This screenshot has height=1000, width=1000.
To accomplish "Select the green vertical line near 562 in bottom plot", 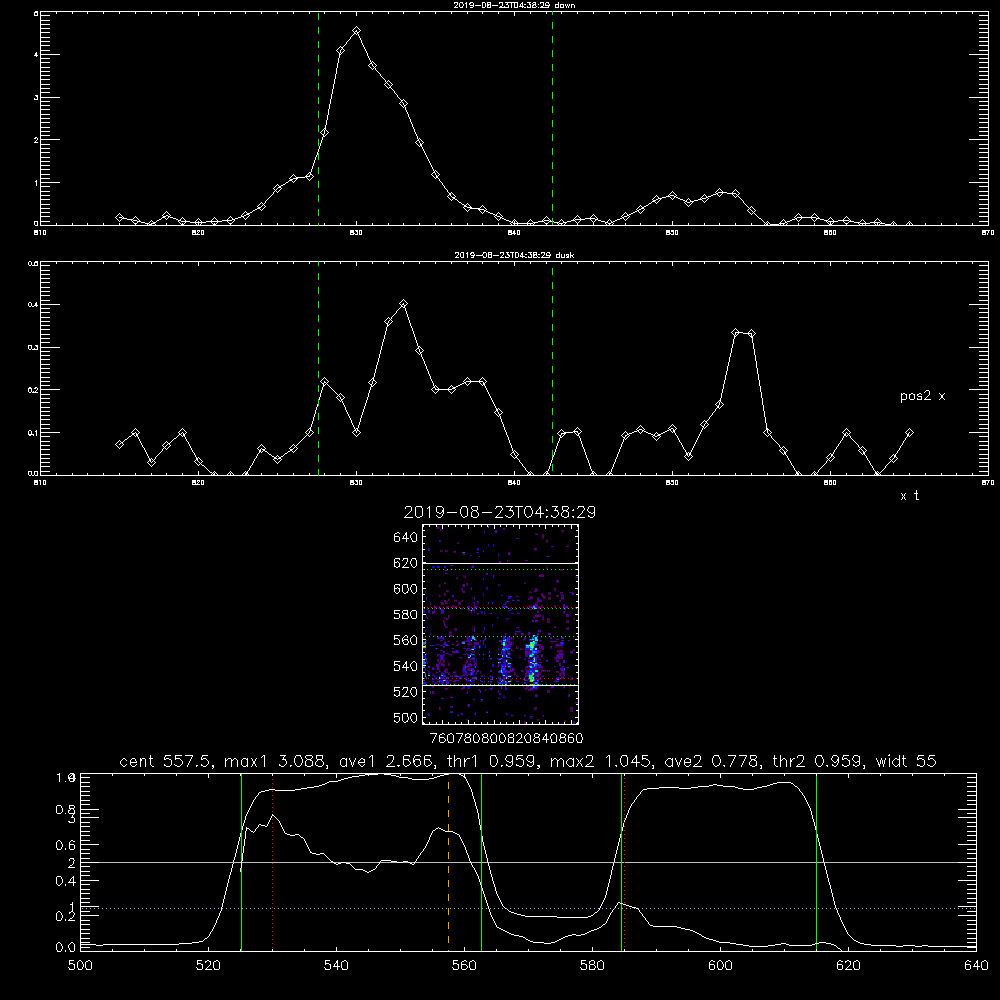I will (x=481, y=861).
